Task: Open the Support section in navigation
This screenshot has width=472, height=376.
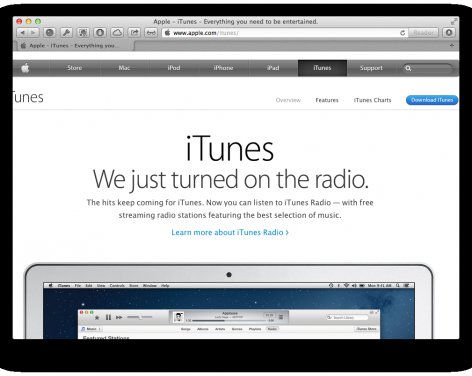Action: point(371,68)
